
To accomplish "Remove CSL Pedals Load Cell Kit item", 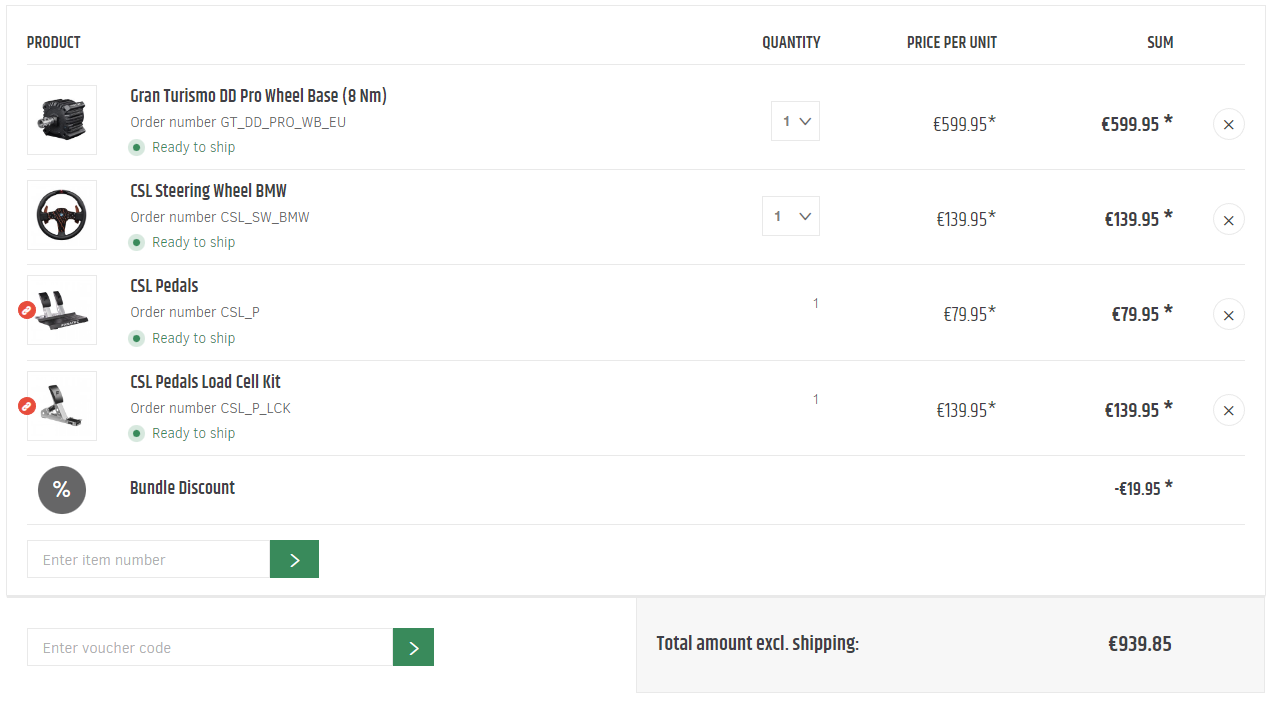I will point(1228,410).
